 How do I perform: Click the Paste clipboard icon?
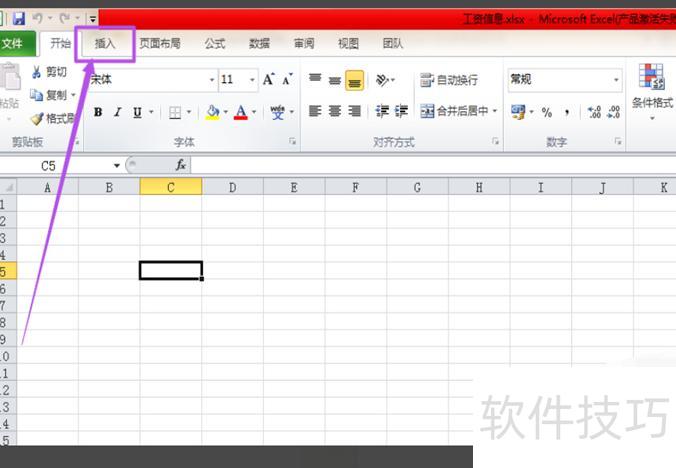point(10,77)
